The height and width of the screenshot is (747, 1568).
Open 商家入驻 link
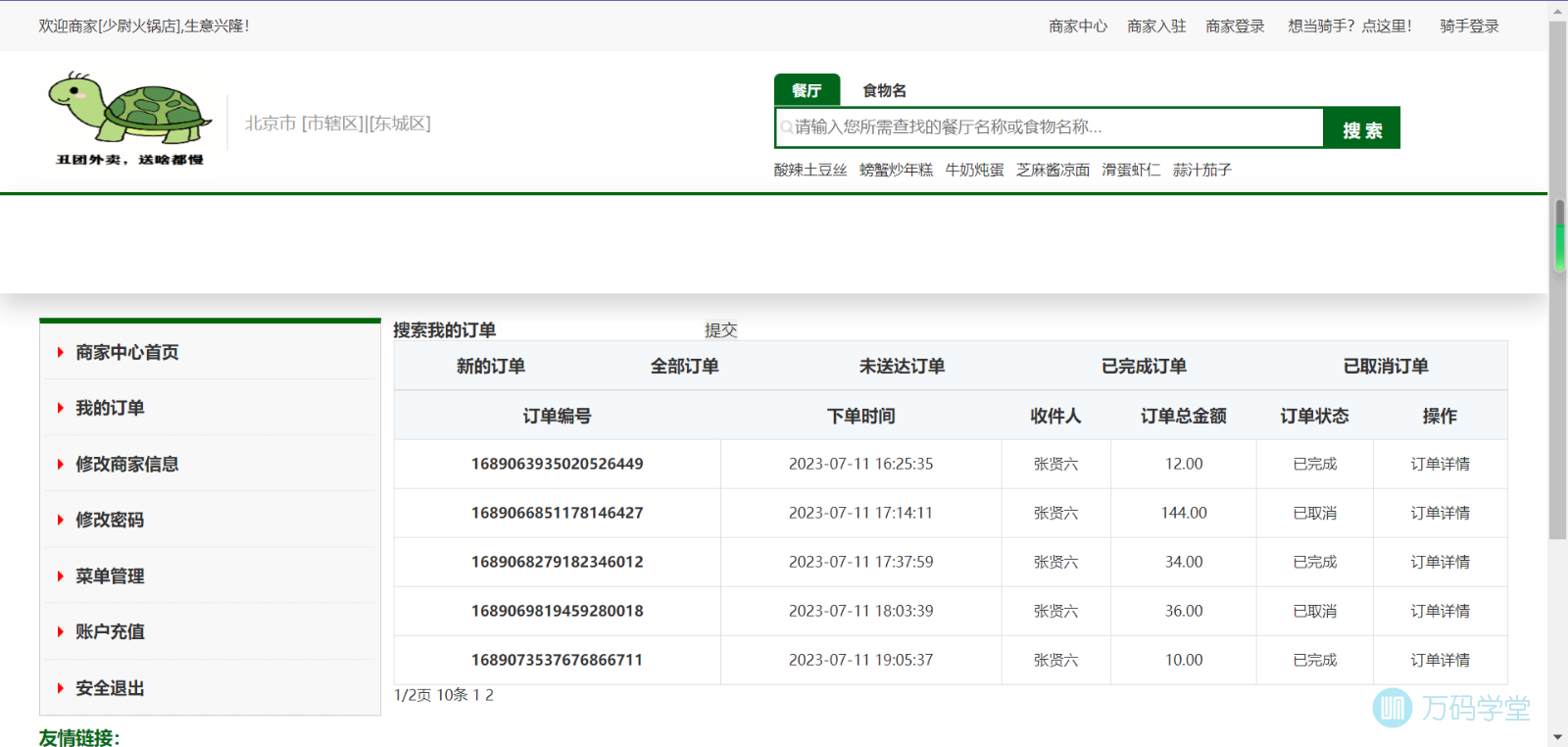tap(1156, 26)
